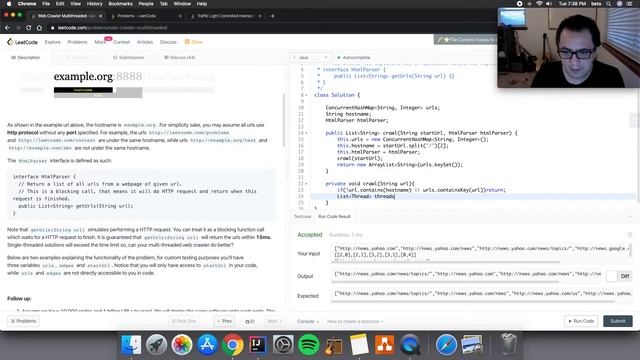Viewport: 640px width, 360px height.
Task: Open Finder from the dock
Action: [x=131, y=345]
